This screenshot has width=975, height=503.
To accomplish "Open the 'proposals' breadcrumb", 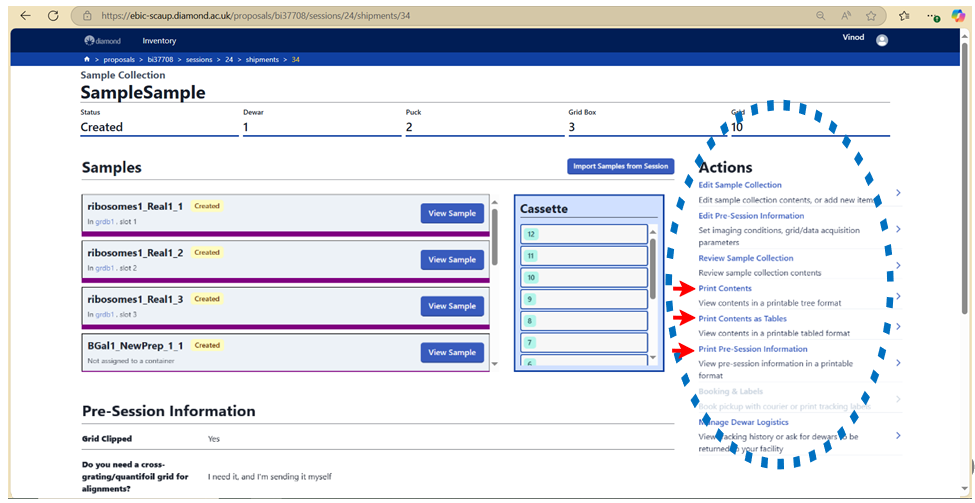I will point(119,60).
